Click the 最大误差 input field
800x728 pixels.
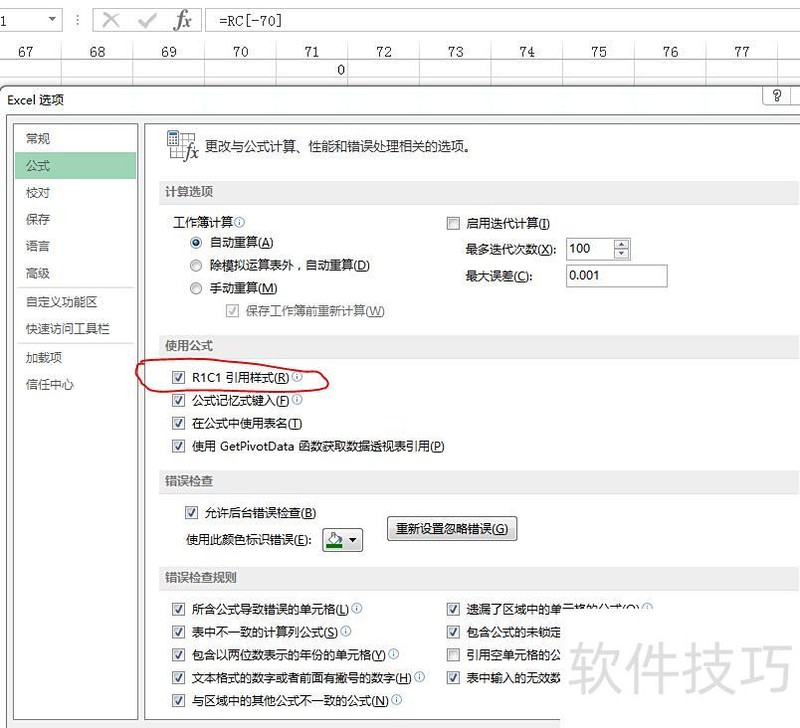(x=615, y=276)
